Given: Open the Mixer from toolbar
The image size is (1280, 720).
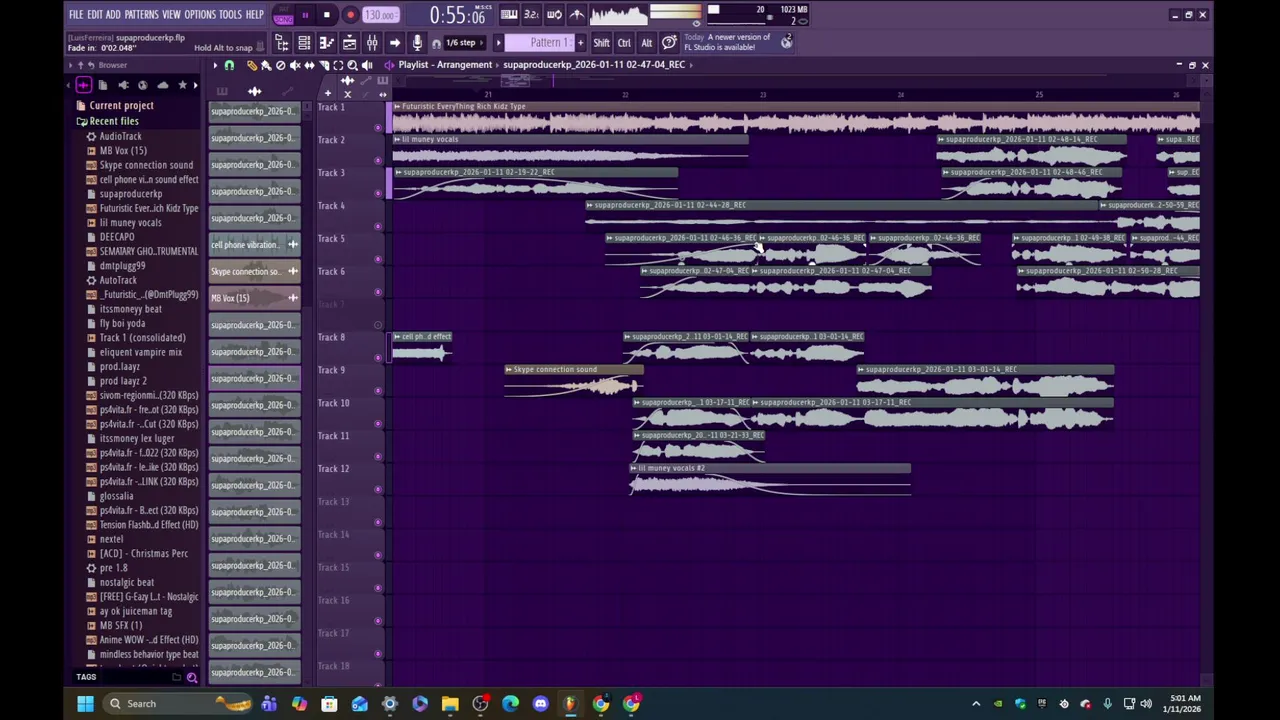Looking at the screenshot, I should (x=372, y=43).
